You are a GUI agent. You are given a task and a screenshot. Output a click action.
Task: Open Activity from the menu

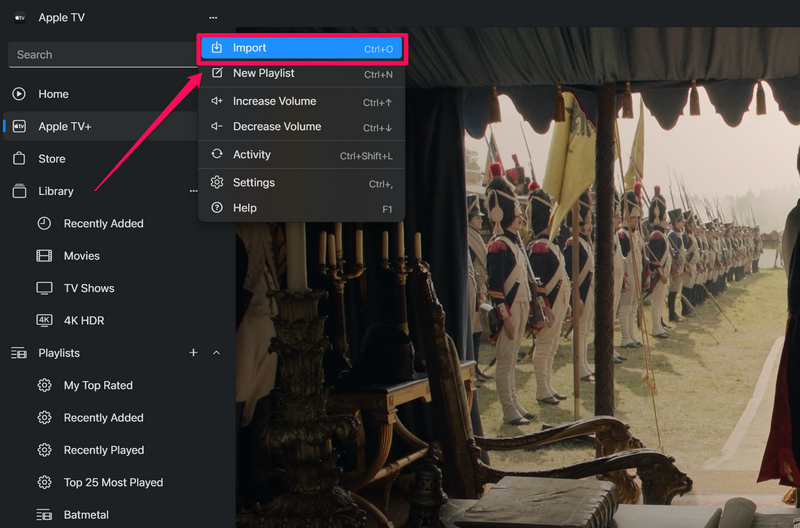(x=251, y=155)
